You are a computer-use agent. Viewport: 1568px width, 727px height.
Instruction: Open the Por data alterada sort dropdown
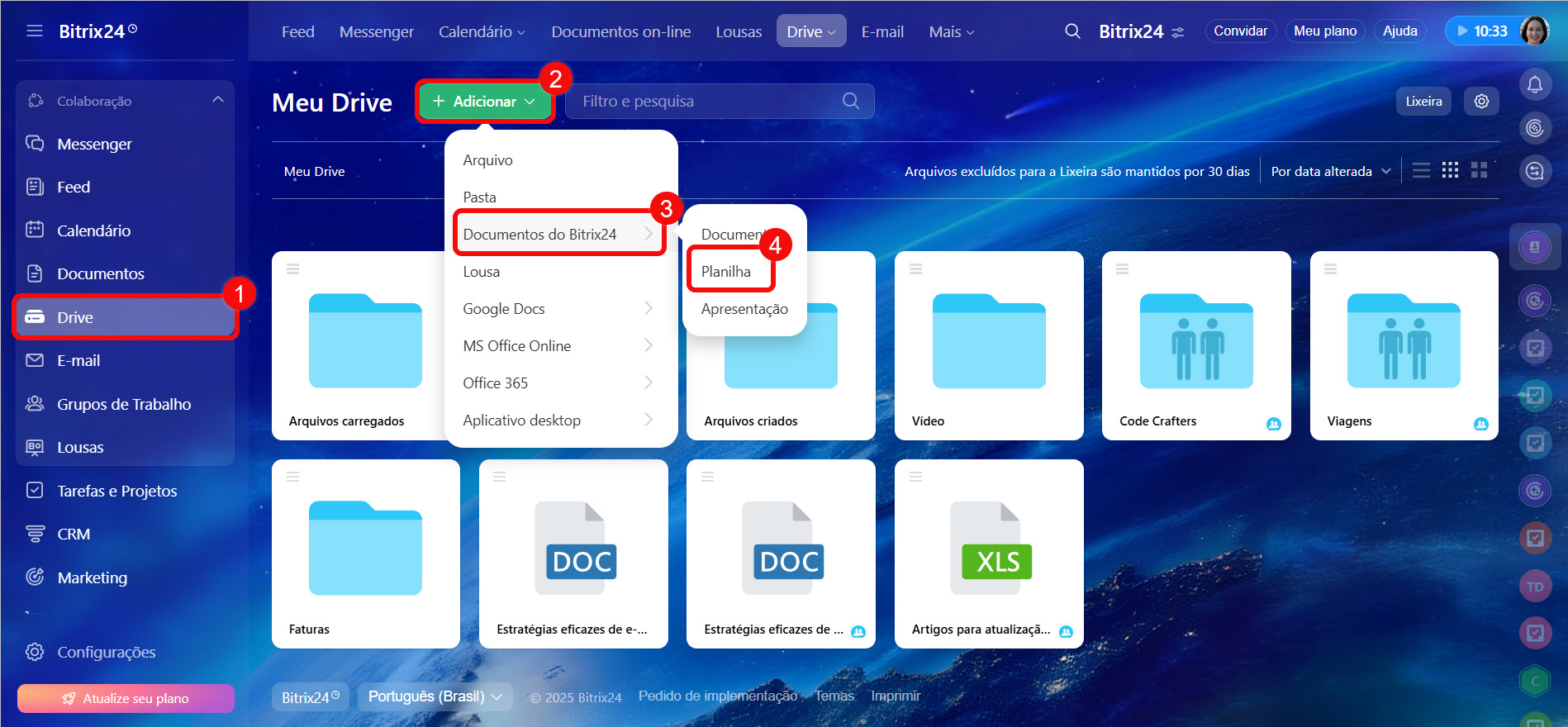[x=1330, y=171]
